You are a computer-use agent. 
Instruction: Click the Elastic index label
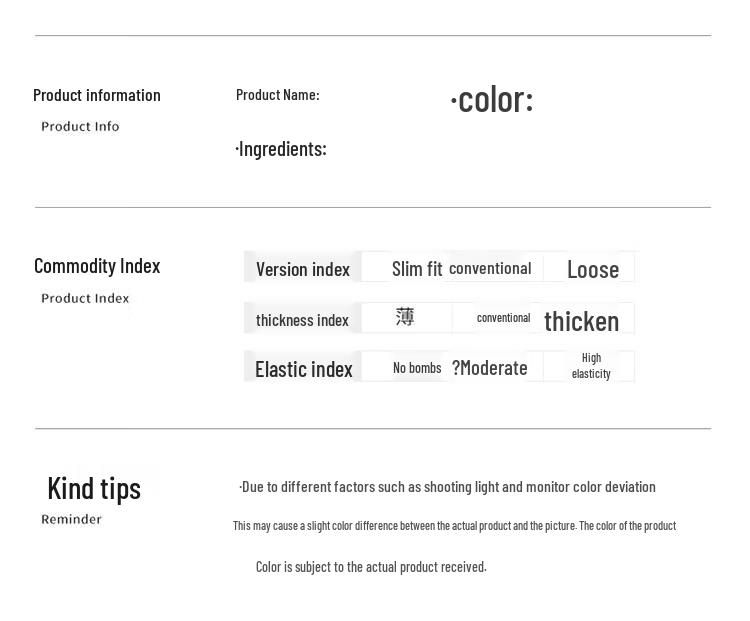(x=303, y=369)
